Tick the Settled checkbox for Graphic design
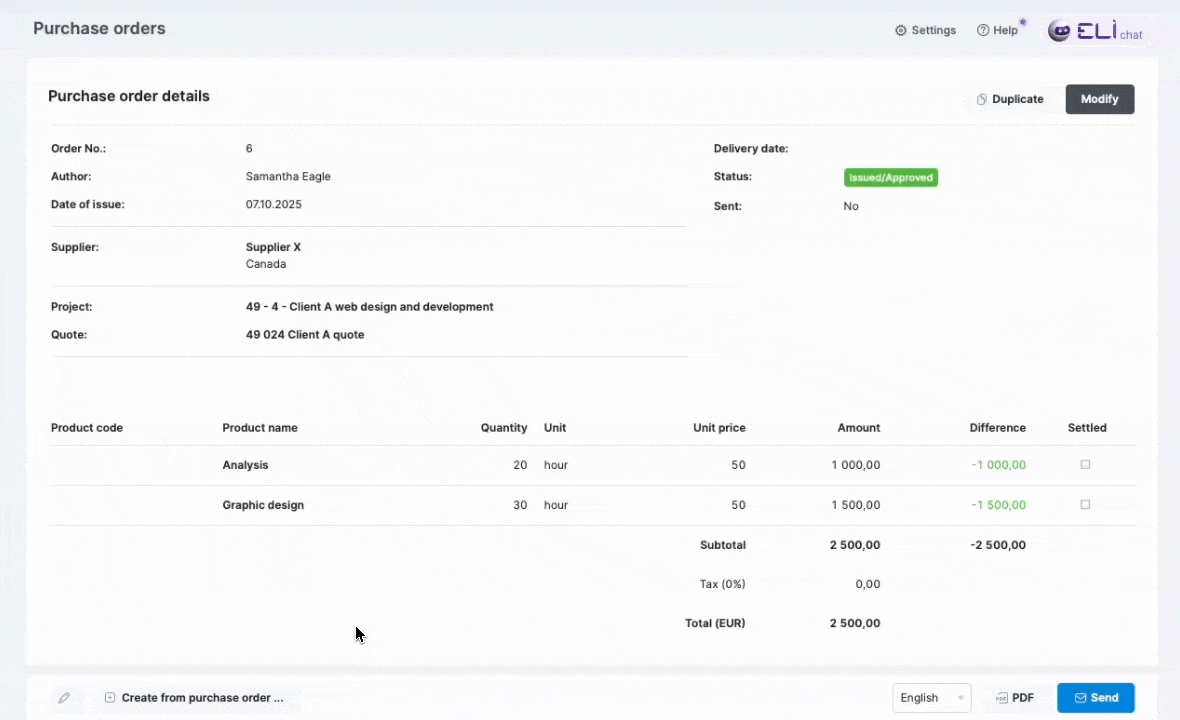This screenshot has height=720, width=1180. pos(1085,505)
